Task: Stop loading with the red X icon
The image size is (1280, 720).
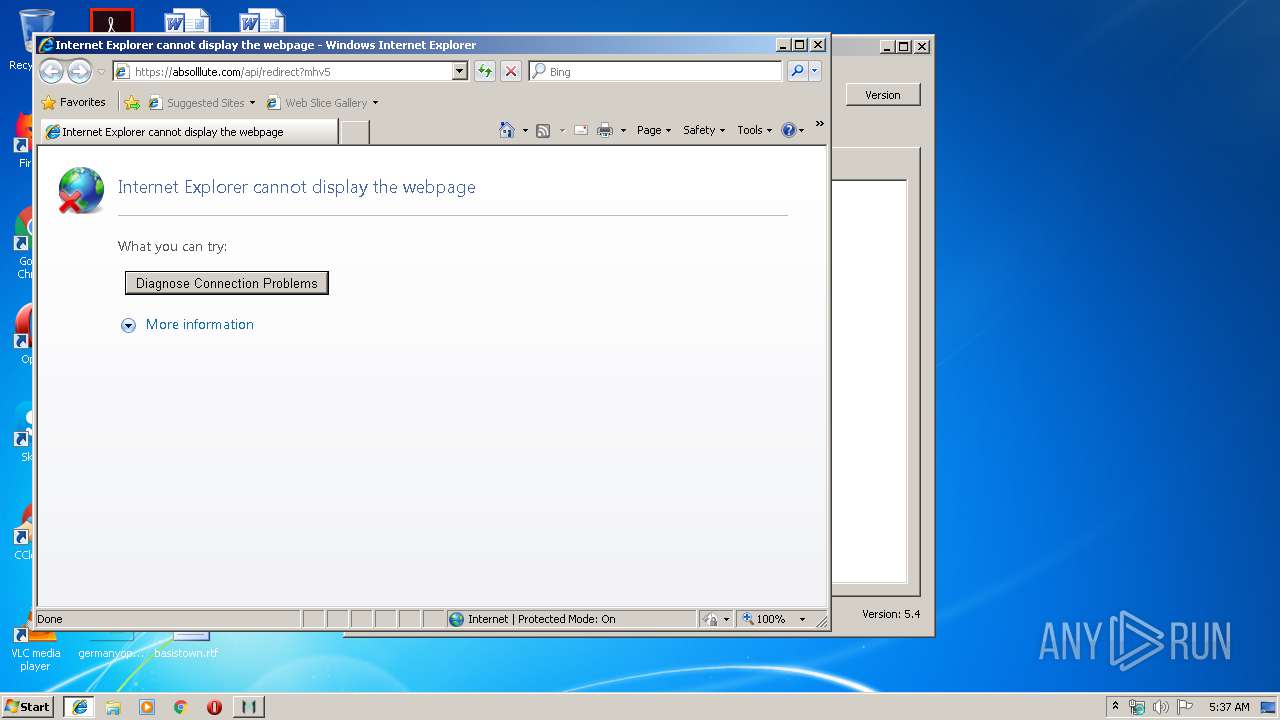Action: point(511,71)
